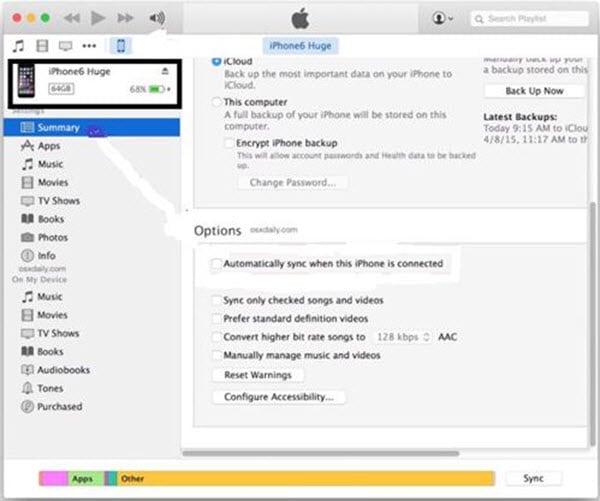Click Configure Accessibility button
The image size is (600, 501).
279,397
